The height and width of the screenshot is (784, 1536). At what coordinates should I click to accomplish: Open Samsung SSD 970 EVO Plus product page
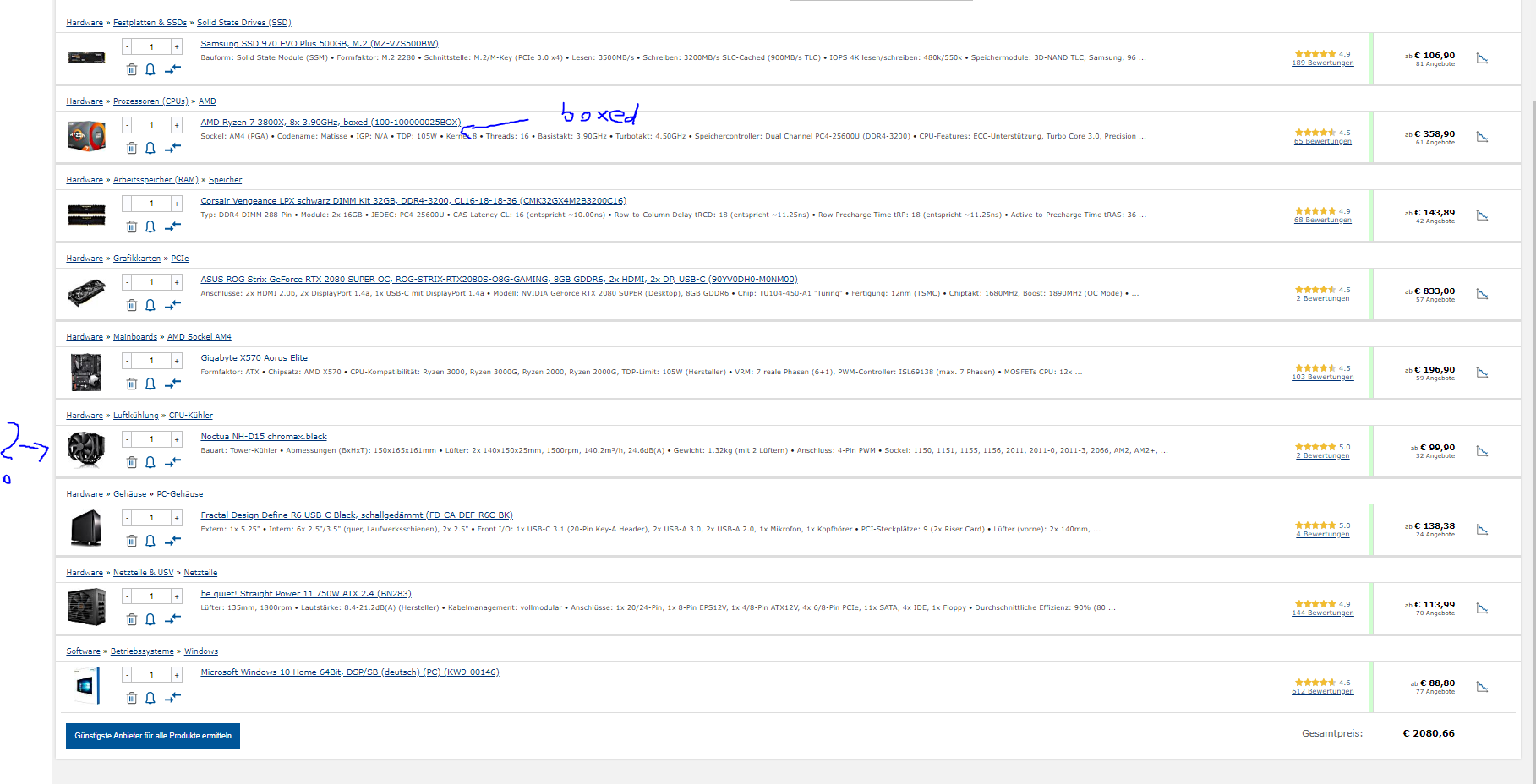click(320, 44)
